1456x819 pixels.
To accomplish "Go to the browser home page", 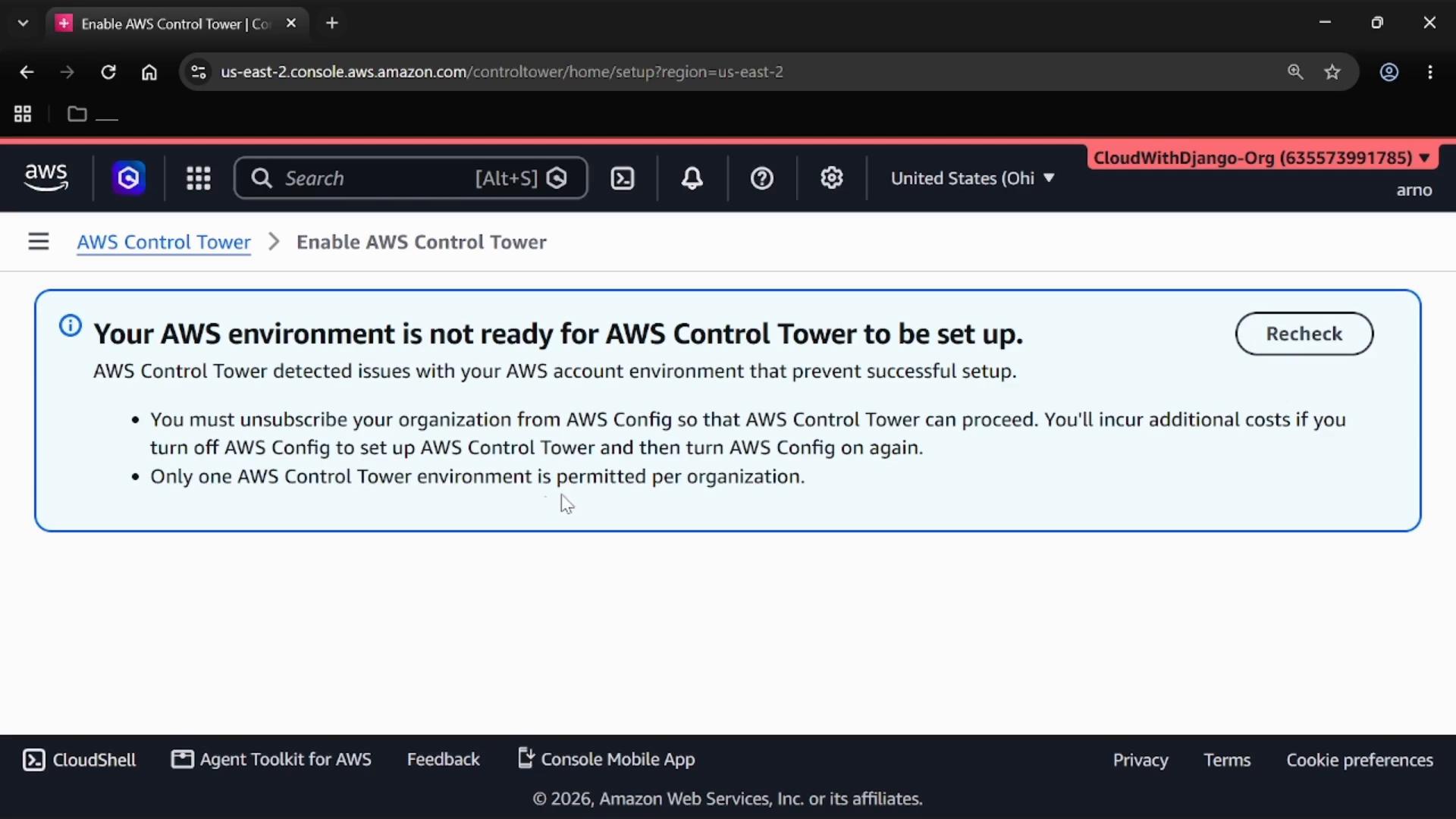I will (149, 72).
